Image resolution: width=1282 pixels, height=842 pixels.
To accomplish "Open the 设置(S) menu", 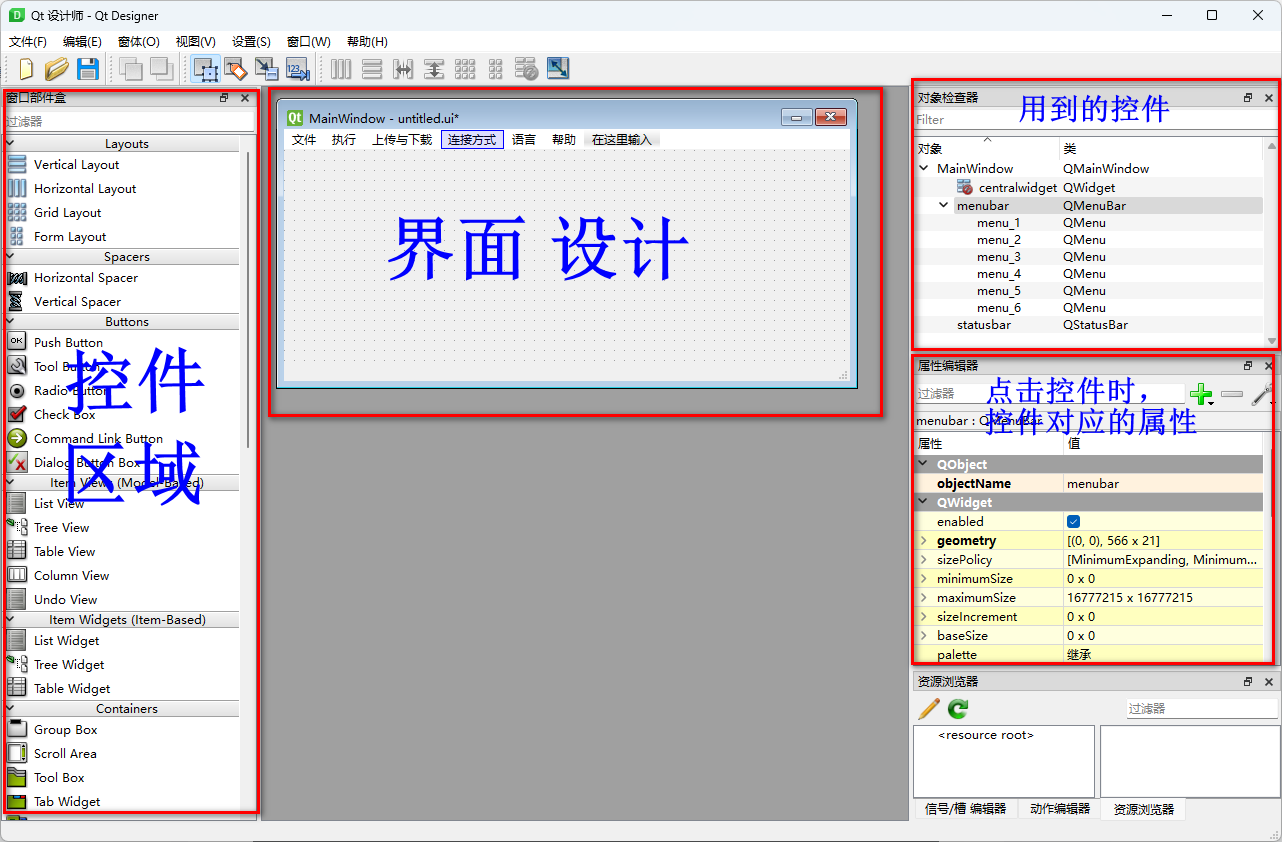I will pyautogui.click(x=248, y=41).
